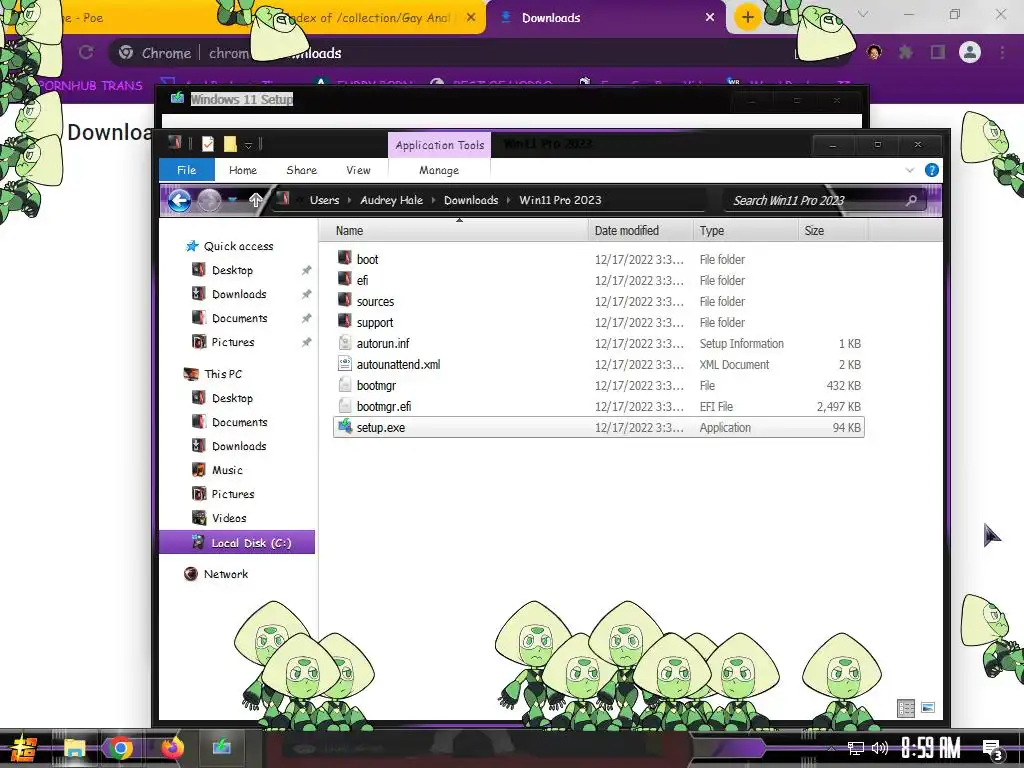Open the Chrome three-dot menu
Screen dimensions: 1024x768
click(1002, 52)
